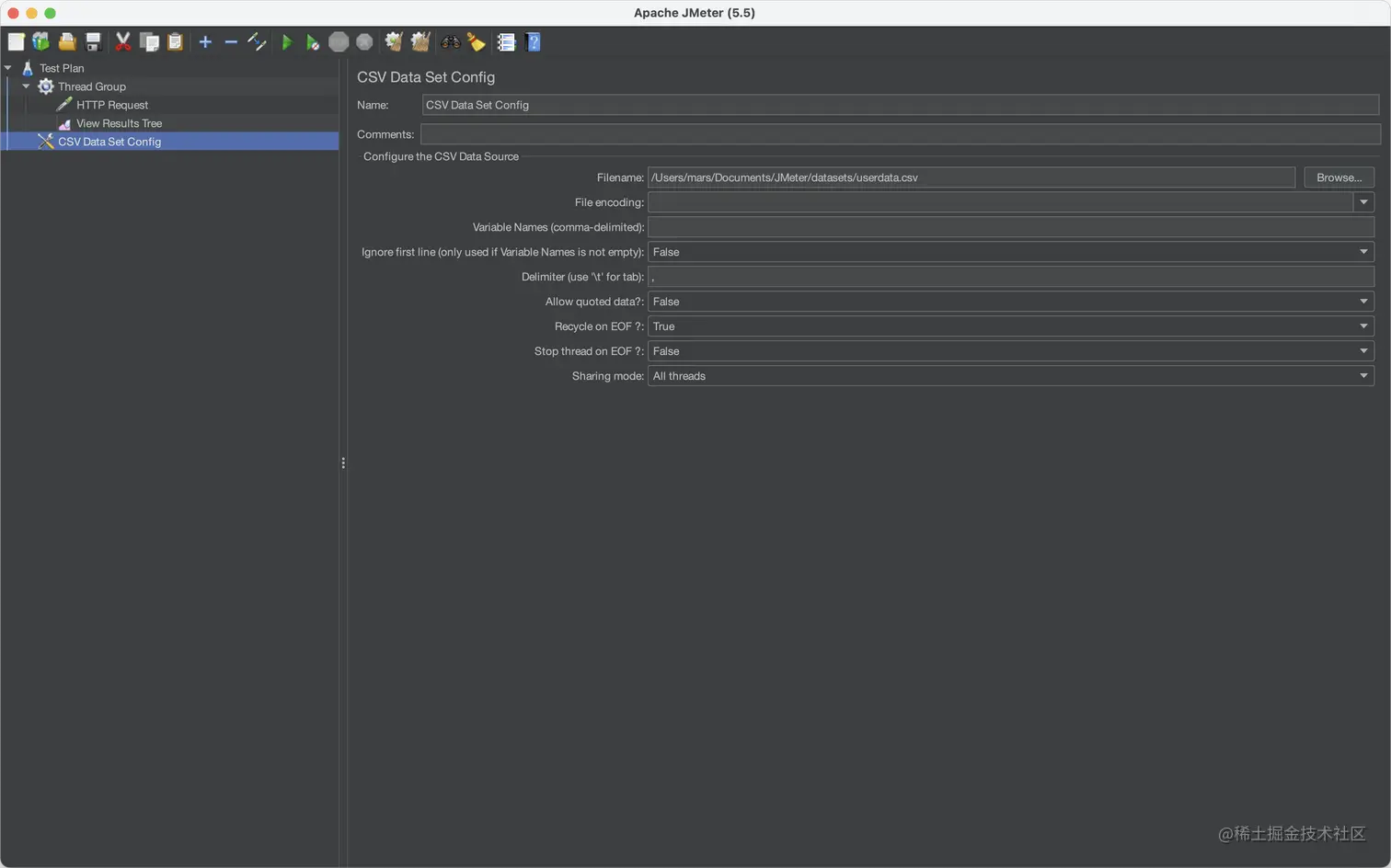Click the Configure the CSV Data Source label
The image size is (1391, 868).
coord(441,156)
